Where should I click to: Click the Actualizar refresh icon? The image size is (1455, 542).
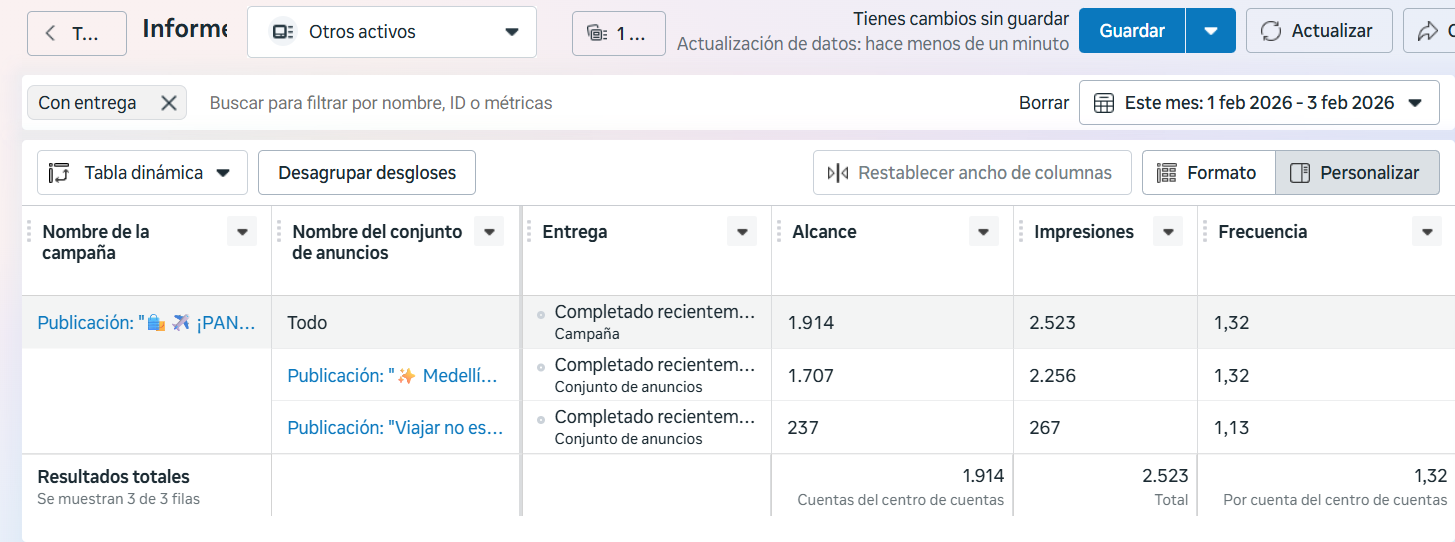(x=1271, y=31)
